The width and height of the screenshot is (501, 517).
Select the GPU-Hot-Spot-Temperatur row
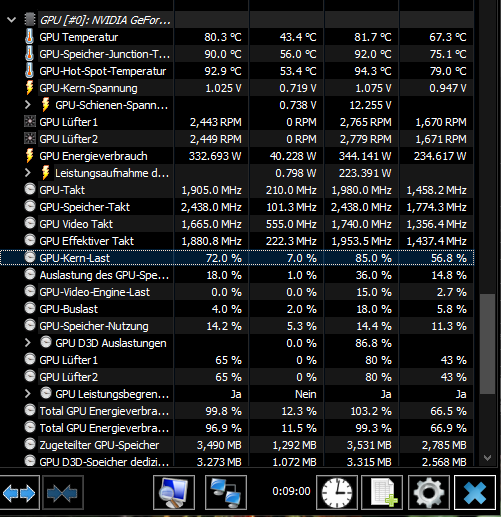click(x=237, y=71)
